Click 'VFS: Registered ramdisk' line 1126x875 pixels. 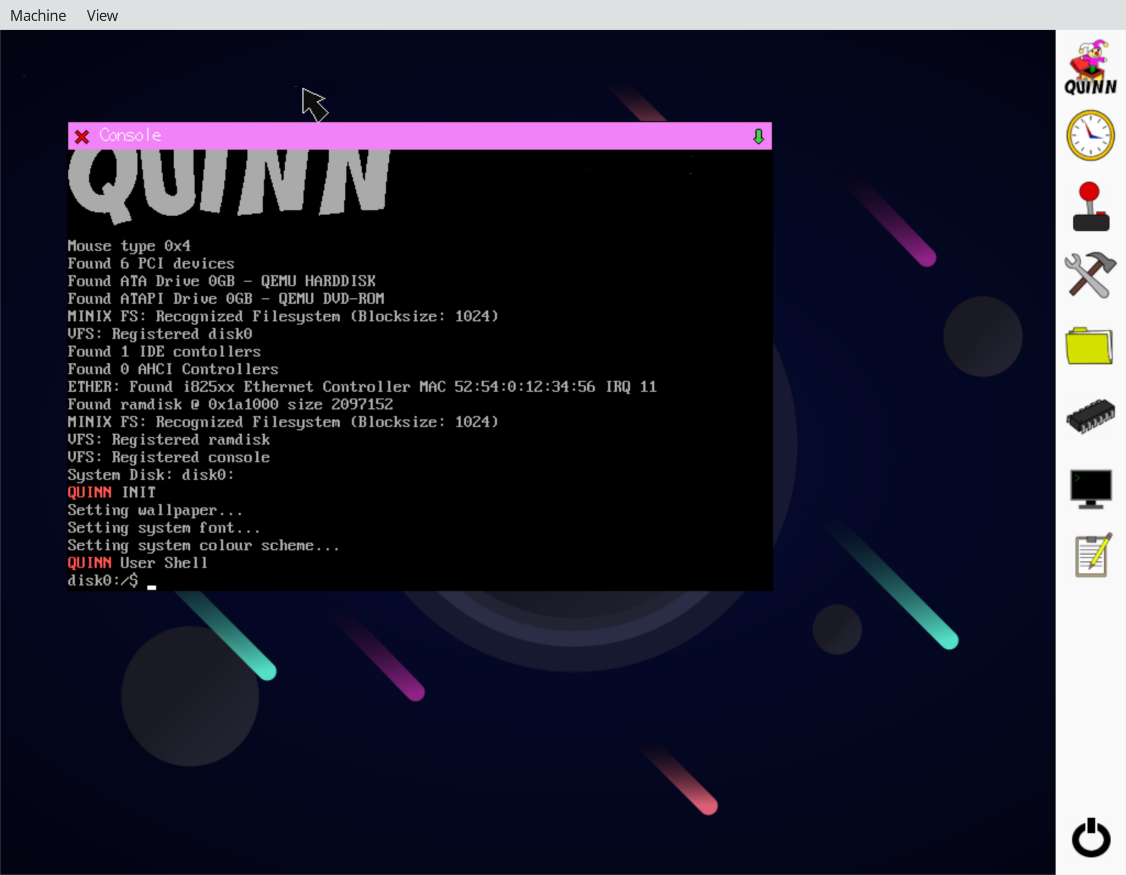169,440
